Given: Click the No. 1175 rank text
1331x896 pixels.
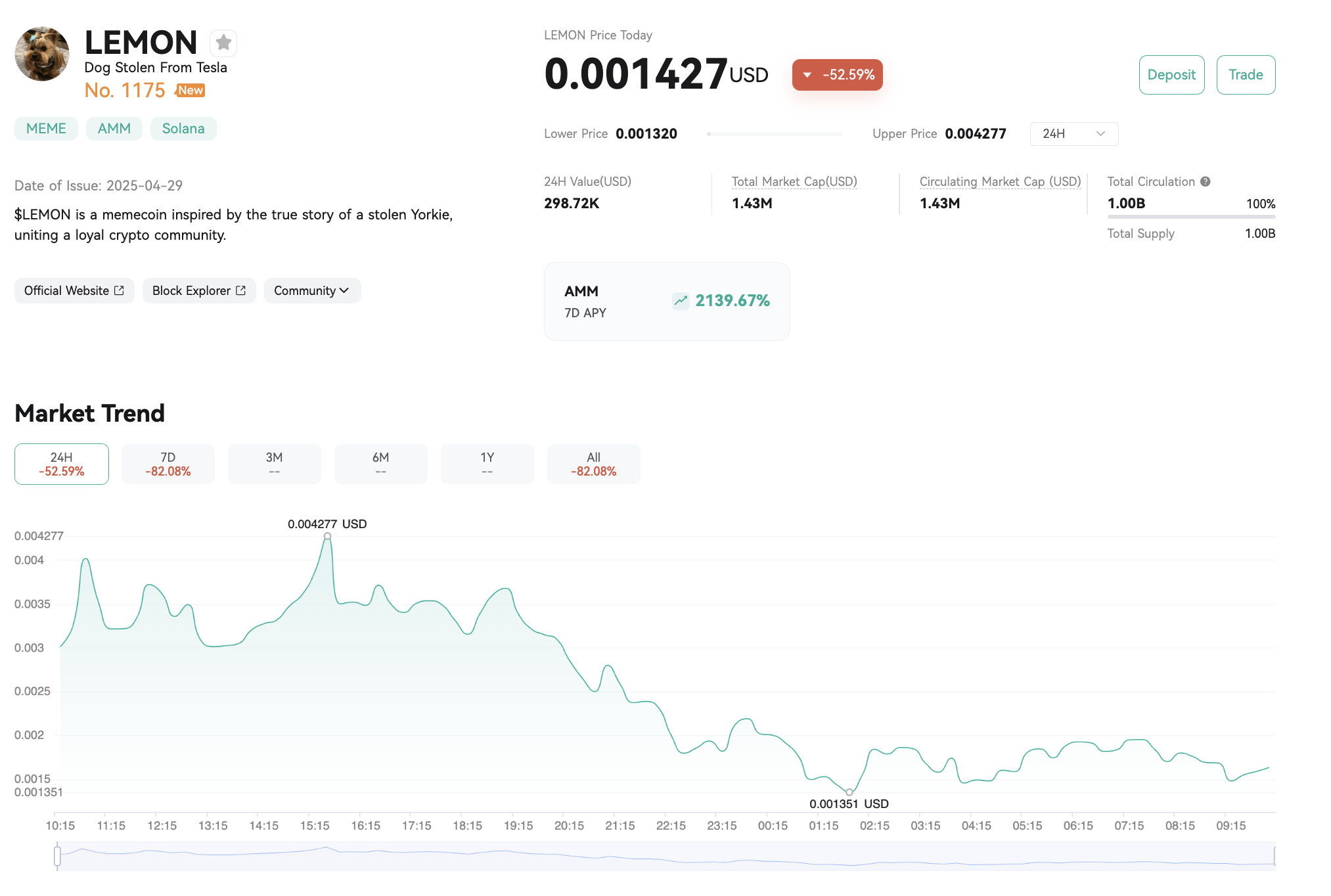Looking at the screenshot, I should 125,91.
